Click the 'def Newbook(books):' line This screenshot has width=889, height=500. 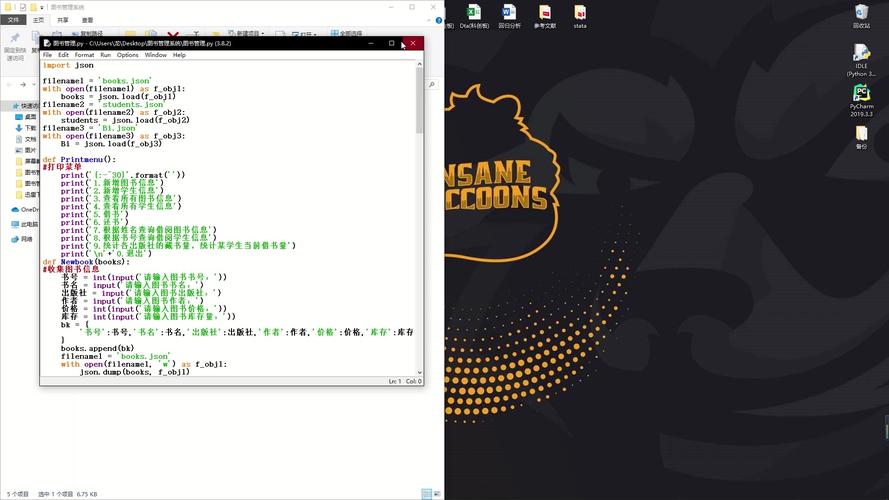(86, 262)
